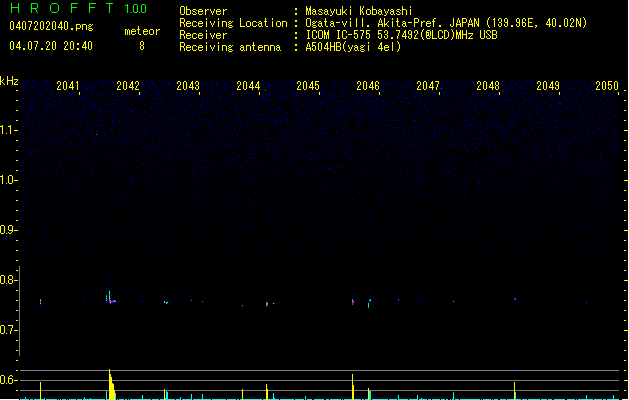Screen dimensions: 629x400
Task: Click the 2043 time axis marker
Action: [188, 86]
